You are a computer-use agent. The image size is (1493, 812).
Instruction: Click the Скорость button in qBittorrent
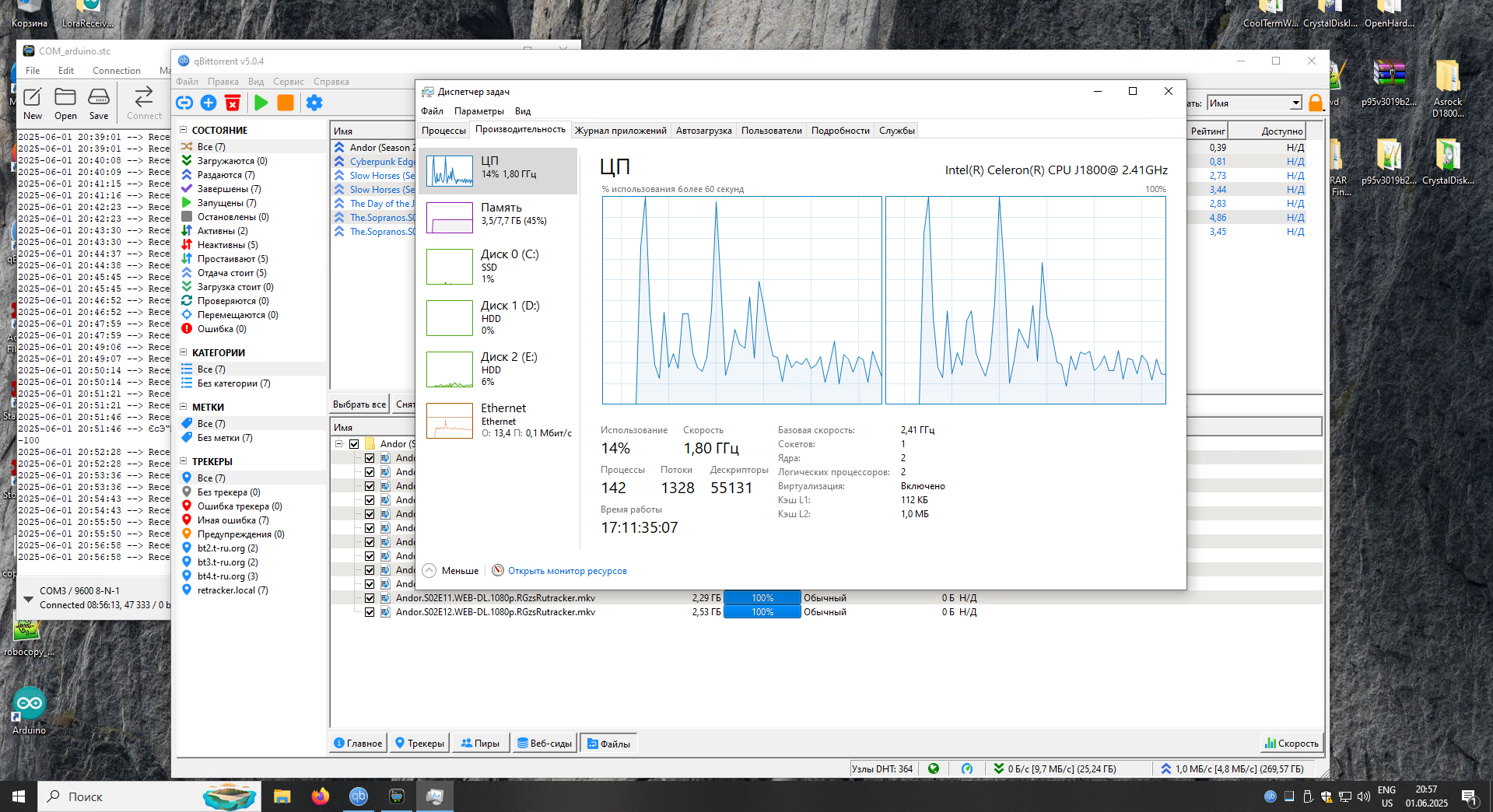[x=1291, y=744]
